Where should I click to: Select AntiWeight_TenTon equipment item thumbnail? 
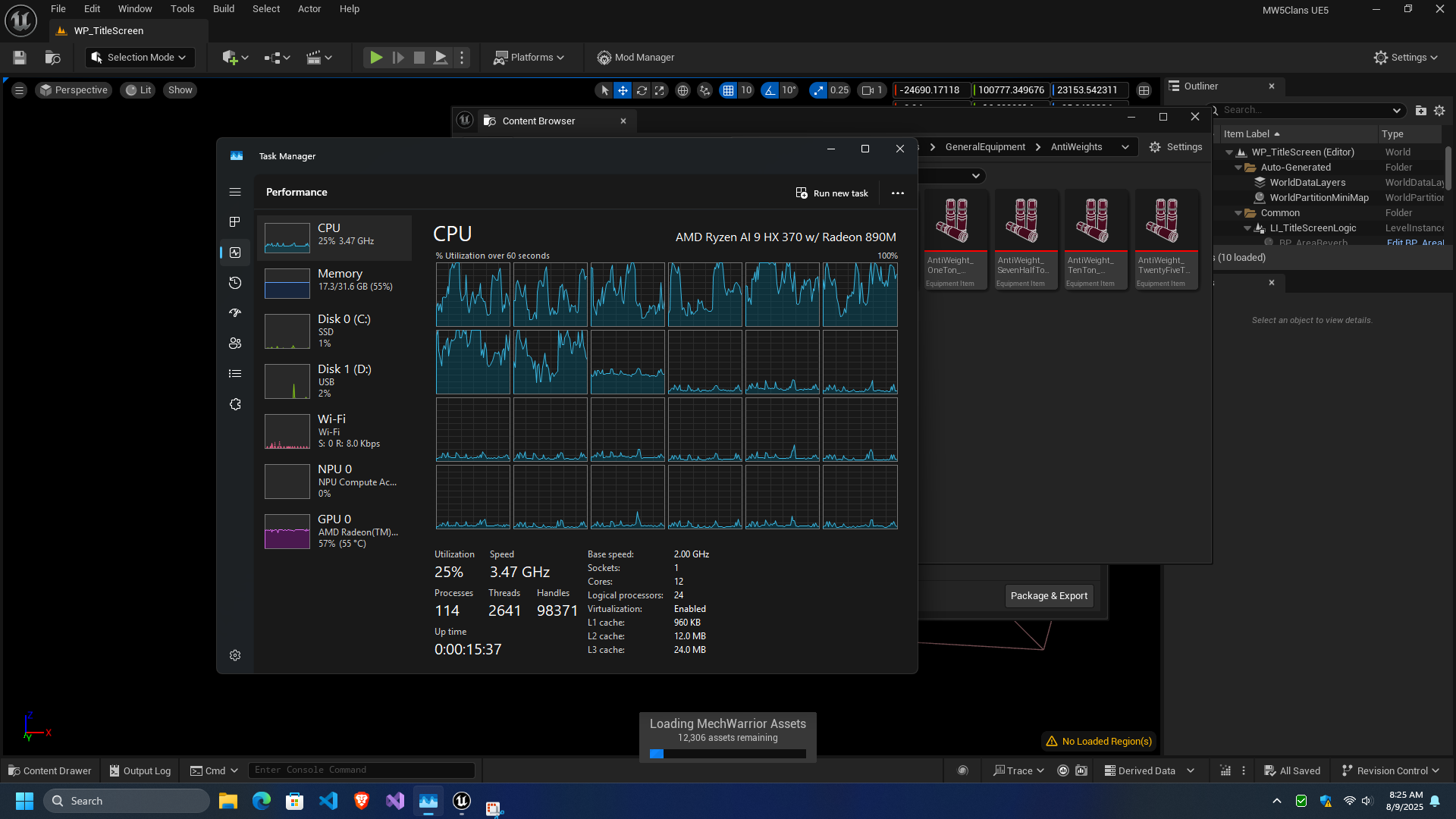1096,240
